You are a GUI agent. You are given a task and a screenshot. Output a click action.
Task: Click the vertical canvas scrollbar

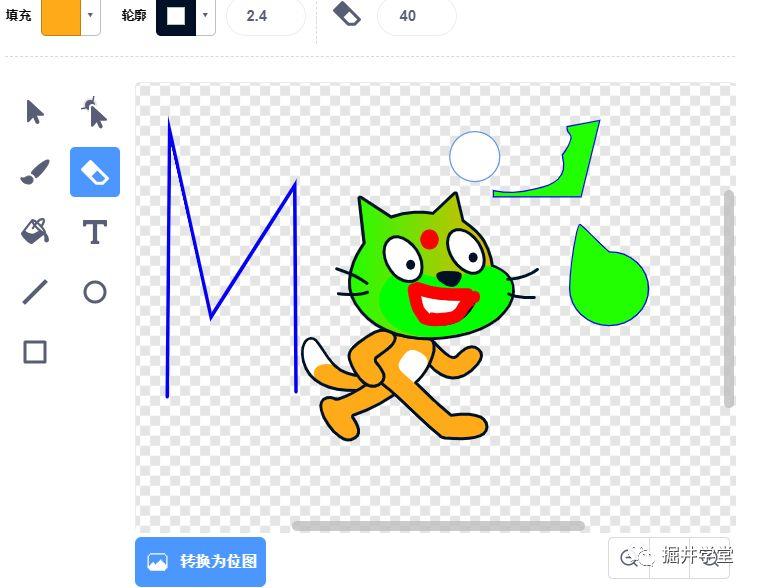pos(729,298)
